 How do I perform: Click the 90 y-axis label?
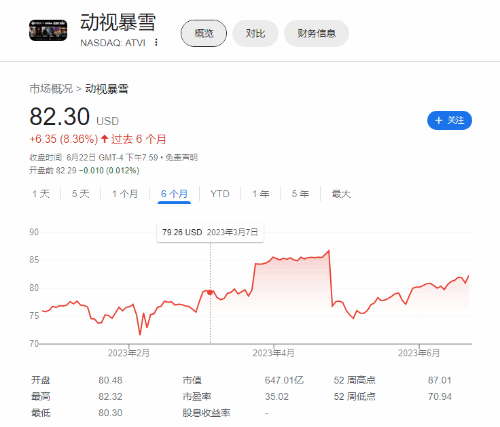tap(34, 232)
